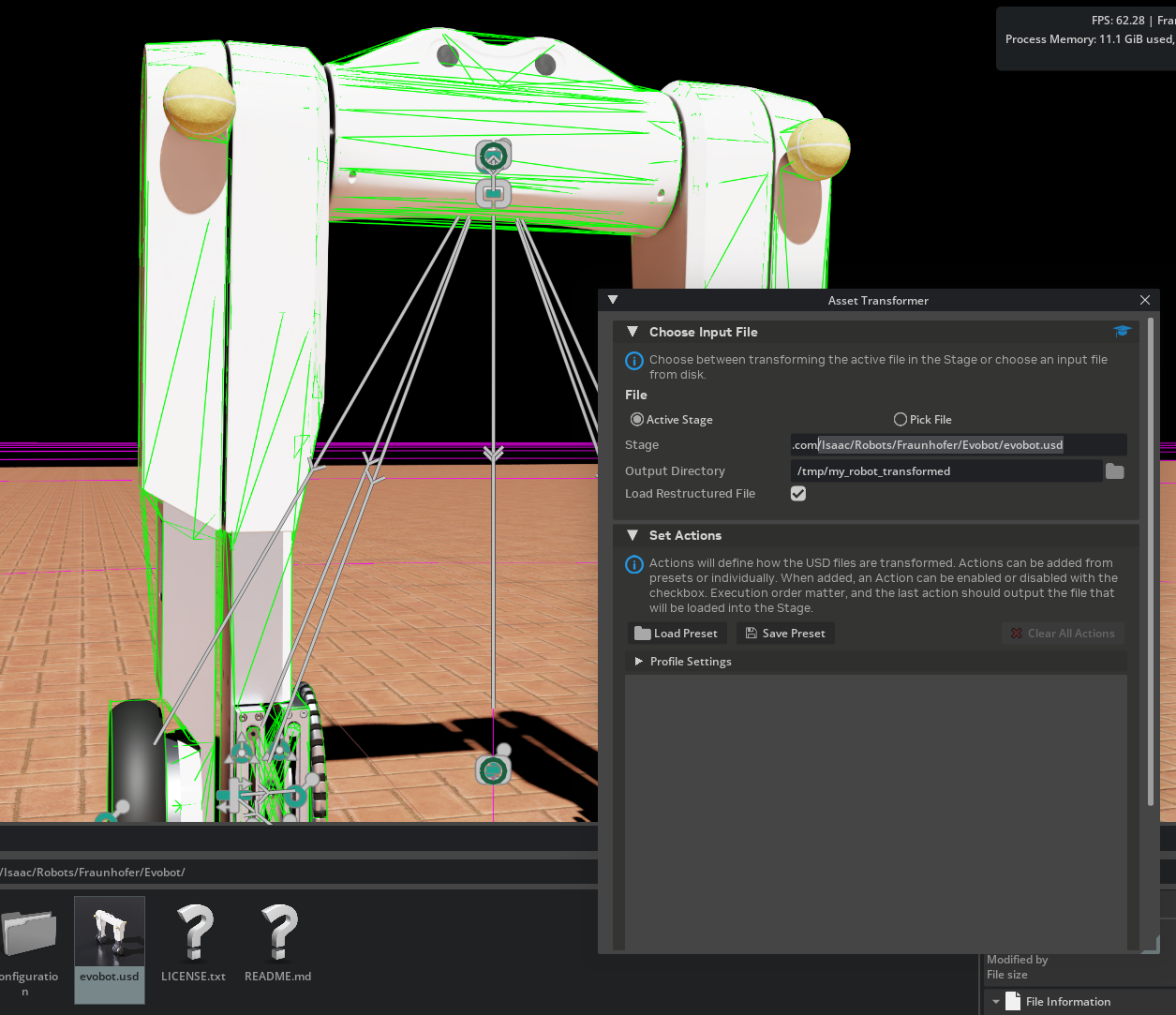Viewport: 1176px width, 1015px height.
Task: Click the Asset Transformer vertical scrollbar
Action: pyautogui.click(x=1151, y=562)
